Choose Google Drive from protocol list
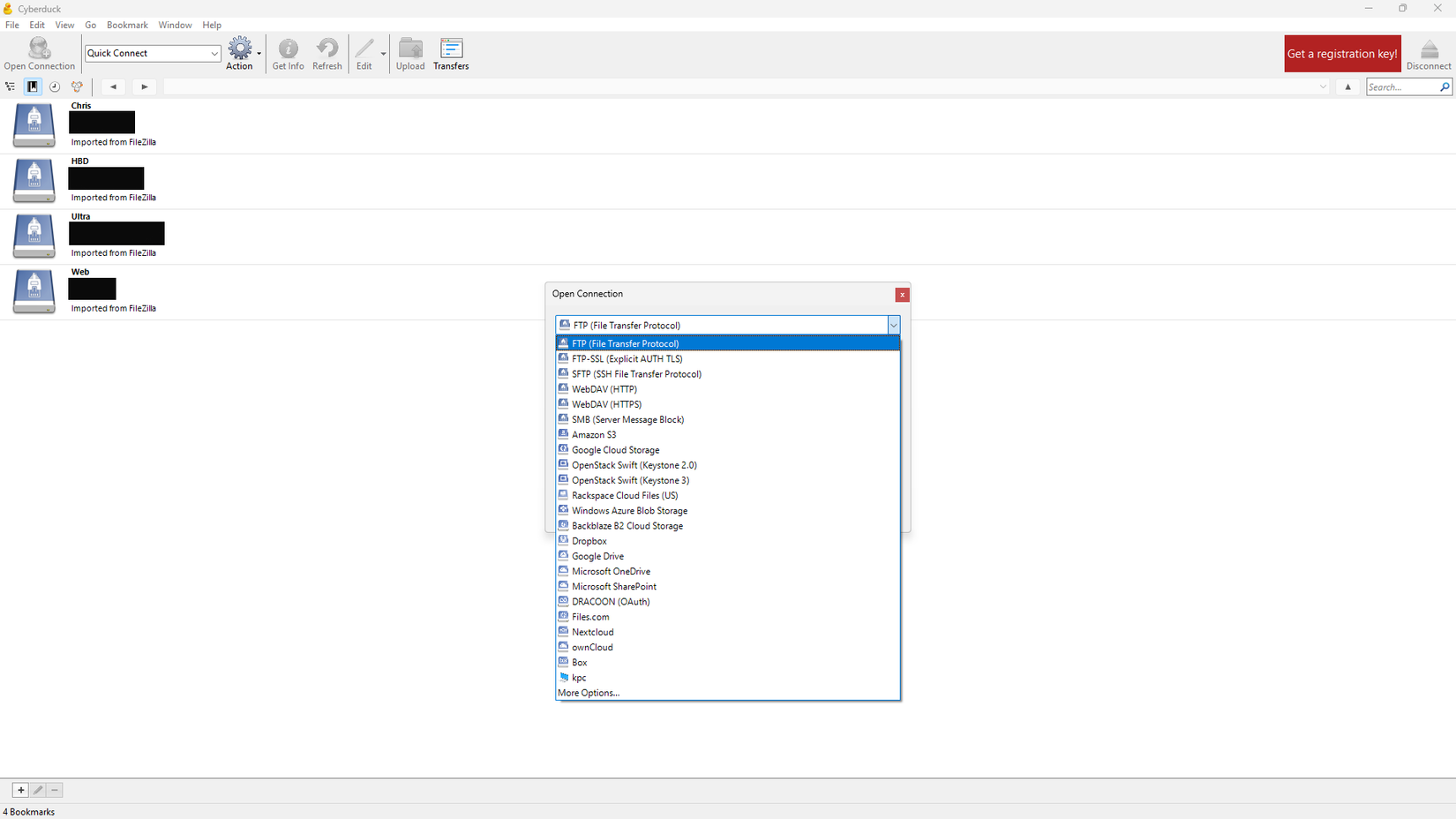This screenshot has width=1456, height=819. 728,556
